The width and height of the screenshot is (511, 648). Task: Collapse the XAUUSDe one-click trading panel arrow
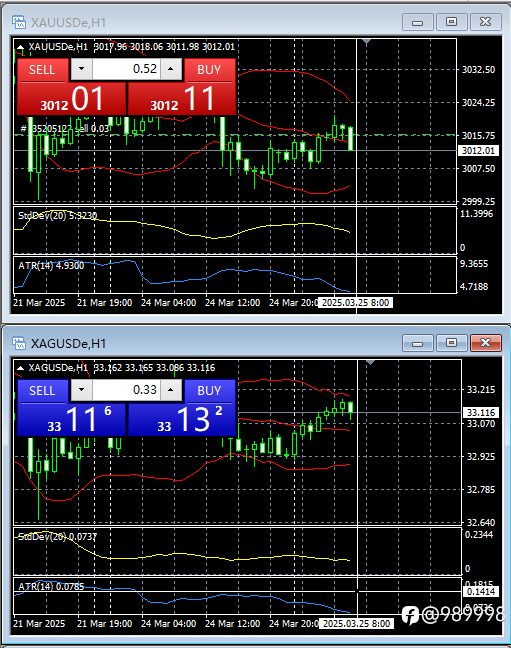point(20,47)
